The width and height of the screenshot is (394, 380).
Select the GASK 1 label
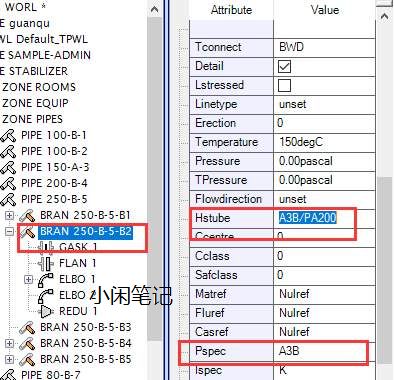click(78, 247)
